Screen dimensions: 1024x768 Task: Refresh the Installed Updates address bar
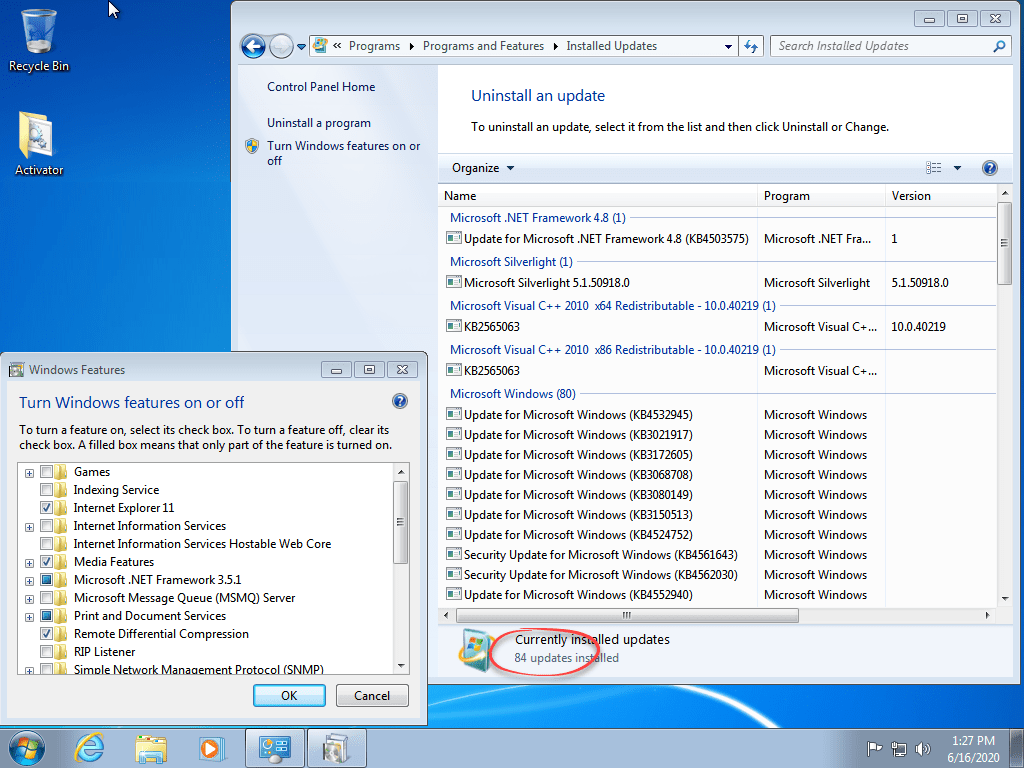pos(751,46)
